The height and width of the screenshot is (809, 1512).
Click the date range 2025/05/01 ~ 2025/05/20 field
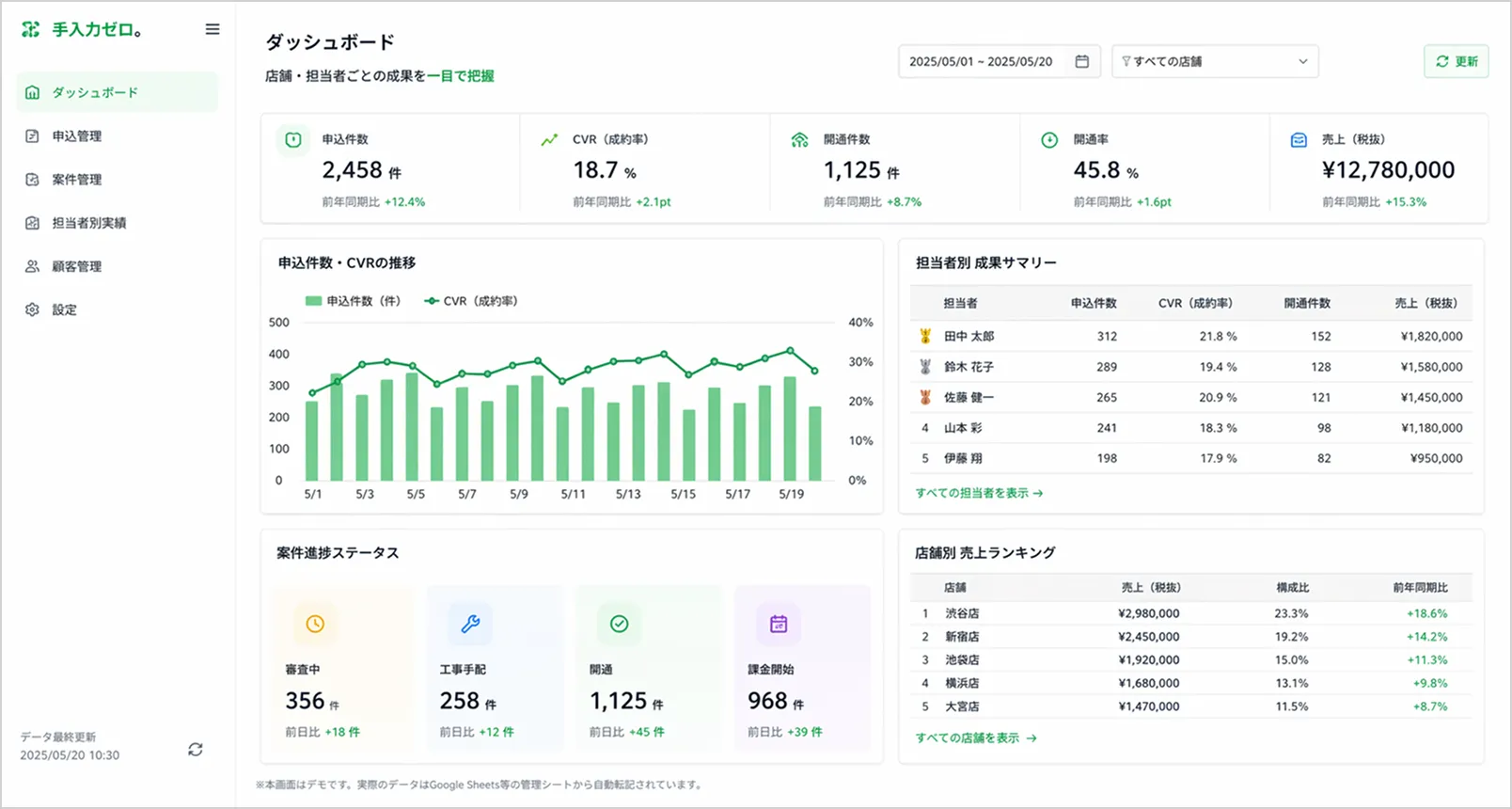[1000, 61]
